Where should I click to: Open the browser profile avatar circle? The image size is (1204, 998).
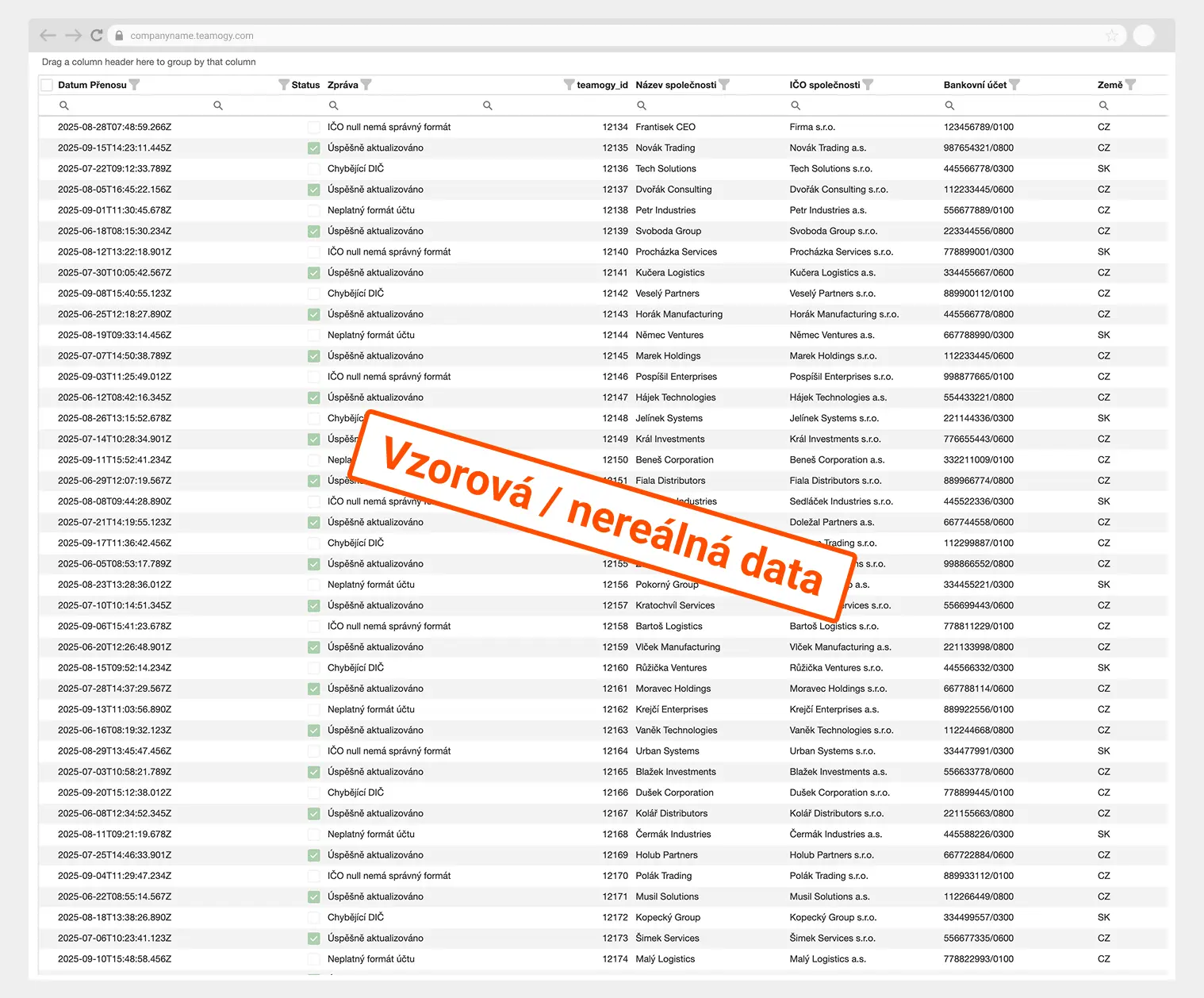(x=1144, y=36)
